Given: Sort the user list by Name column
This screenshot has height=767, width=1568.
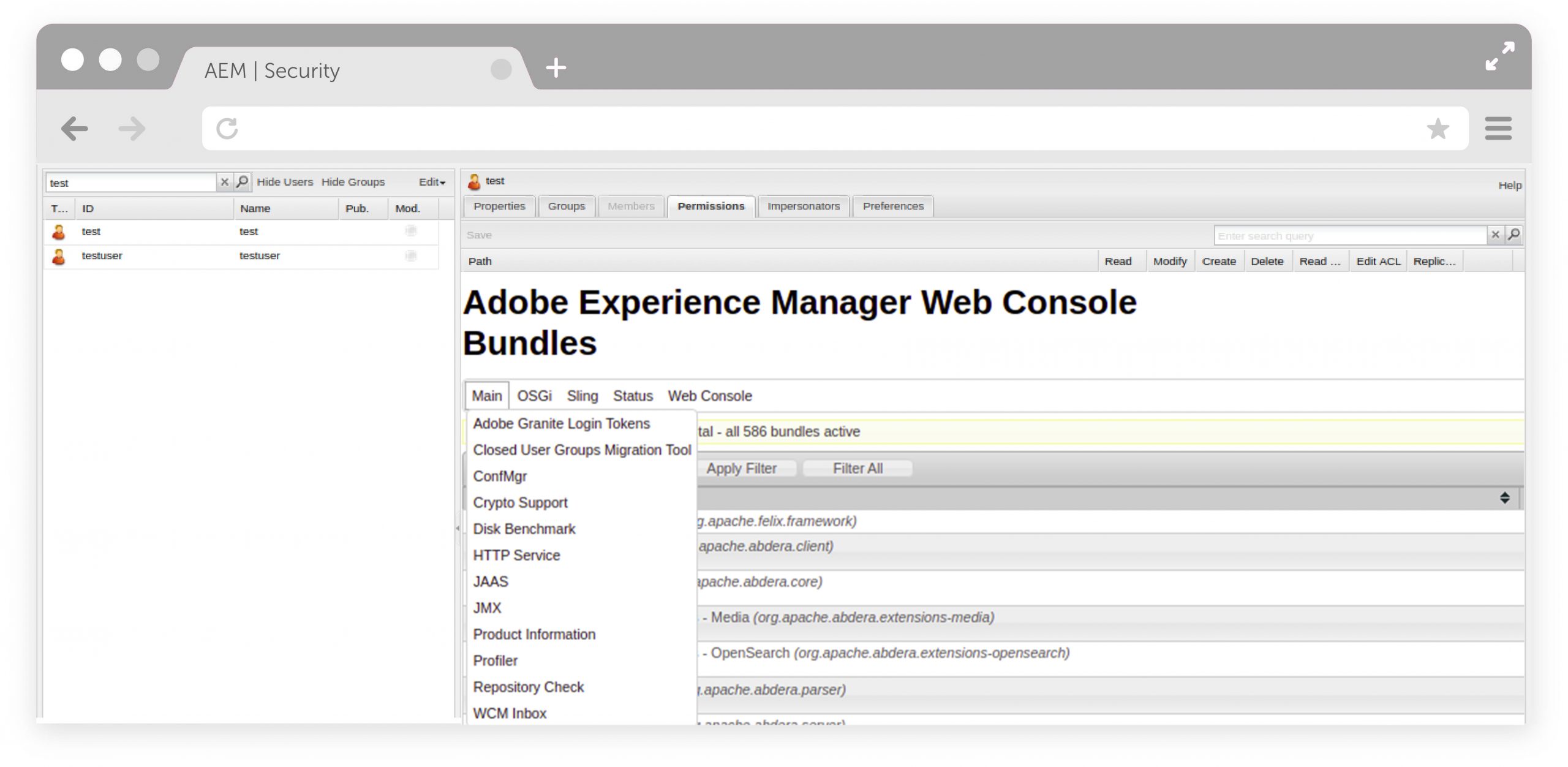Looking at the screenshot, I should pyautogui.click(x=285, y=209).
